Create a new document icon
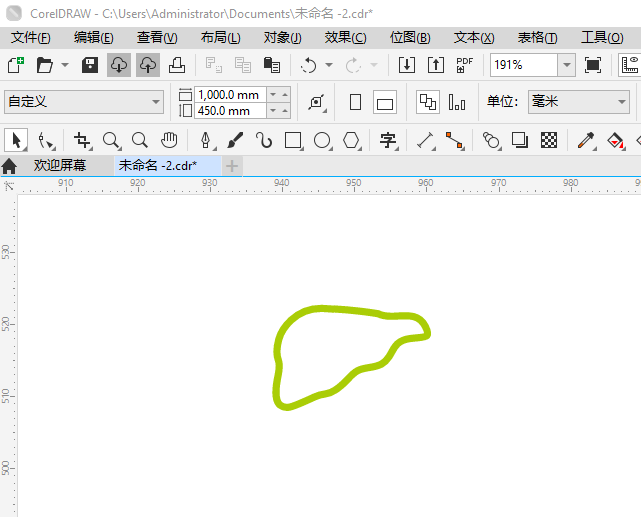This screenshot has height=517, width=641. tap(16, 65)
